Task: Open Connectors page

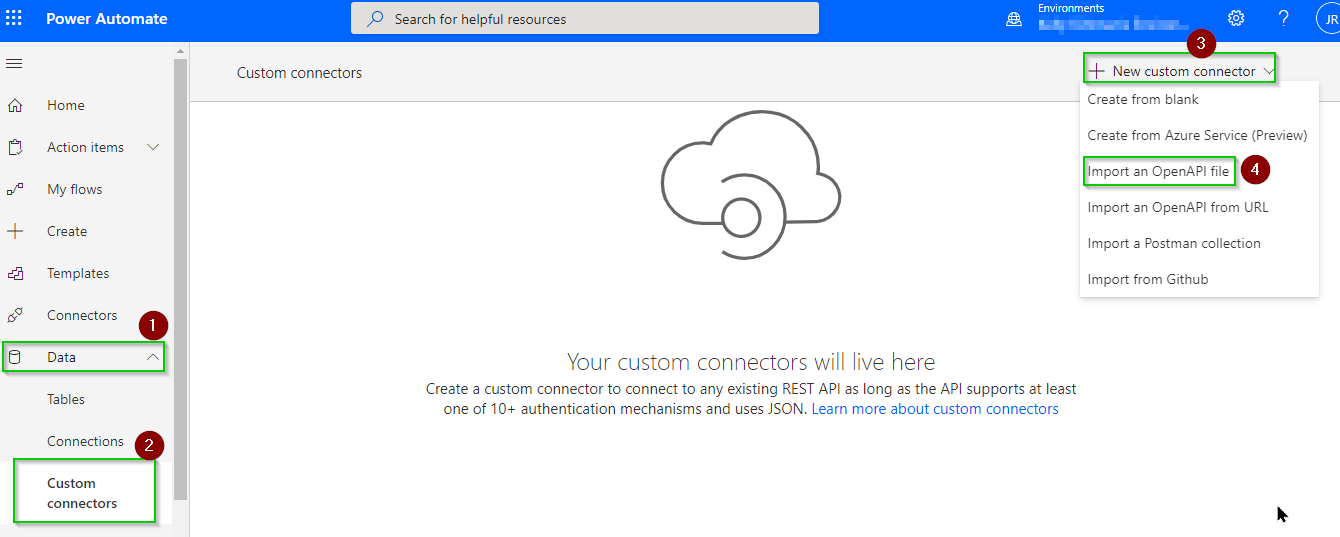Action: tap(82, 315)
